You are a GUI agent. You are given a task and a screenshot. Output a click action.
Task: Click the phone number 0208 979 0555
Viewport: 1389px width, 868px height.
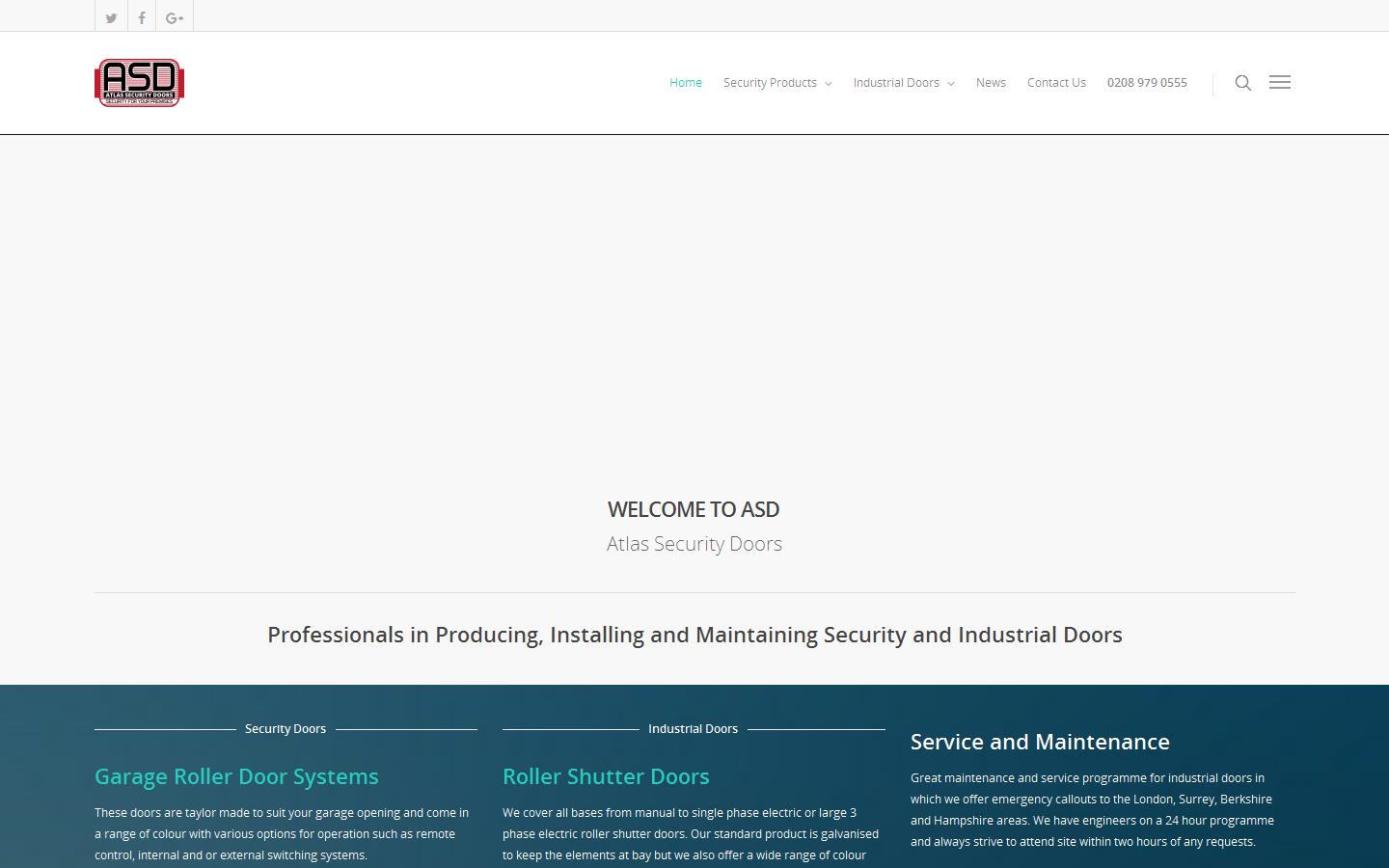[1147, 83]
